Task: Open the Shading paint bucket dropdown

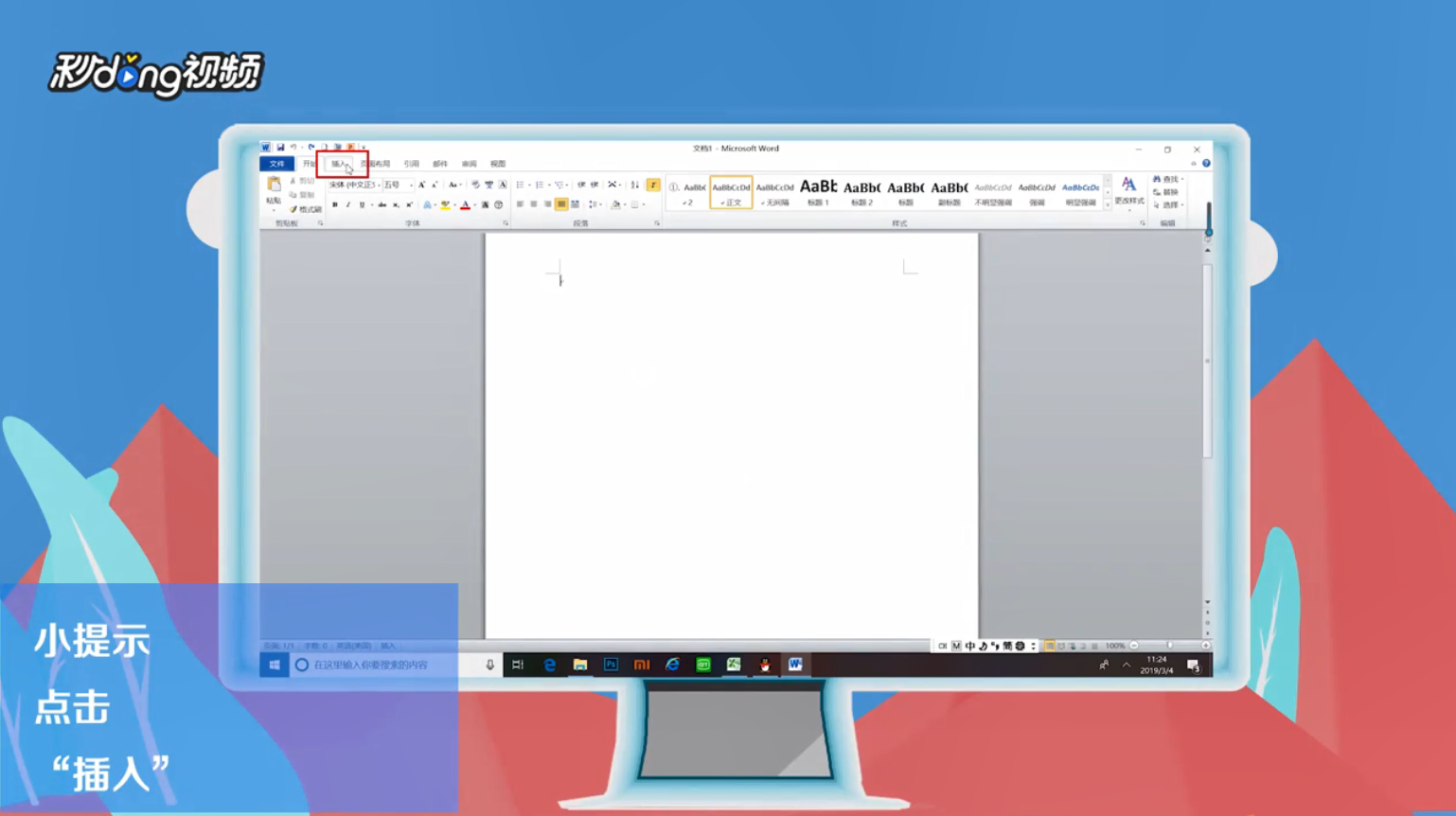Action: [616, 204]
